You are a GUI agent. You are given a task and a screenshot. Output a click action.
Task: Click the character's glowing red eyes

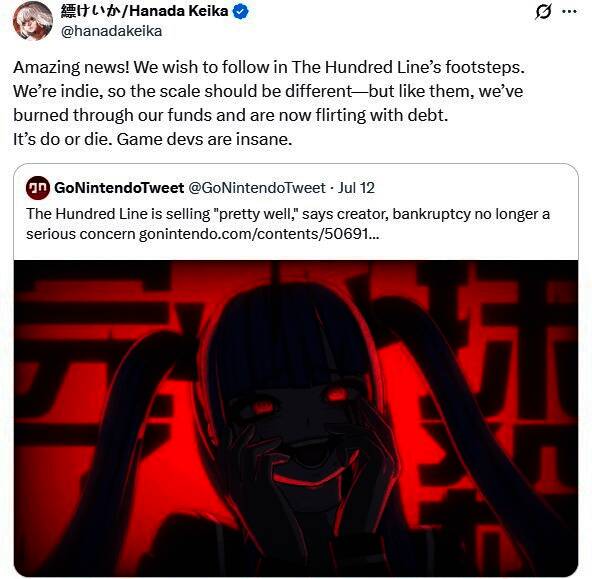click(x=298, y=401)
